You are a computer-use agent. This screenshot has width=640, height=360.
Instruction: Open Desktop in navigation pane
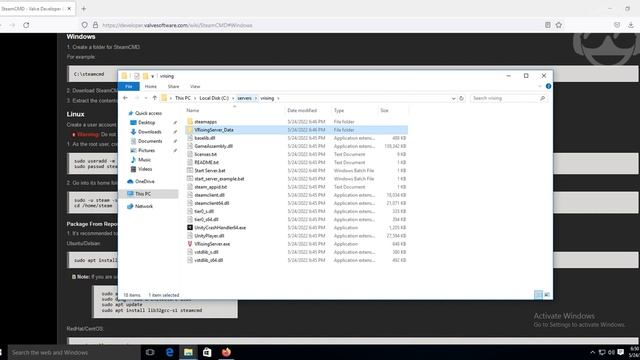click(146, 122)
